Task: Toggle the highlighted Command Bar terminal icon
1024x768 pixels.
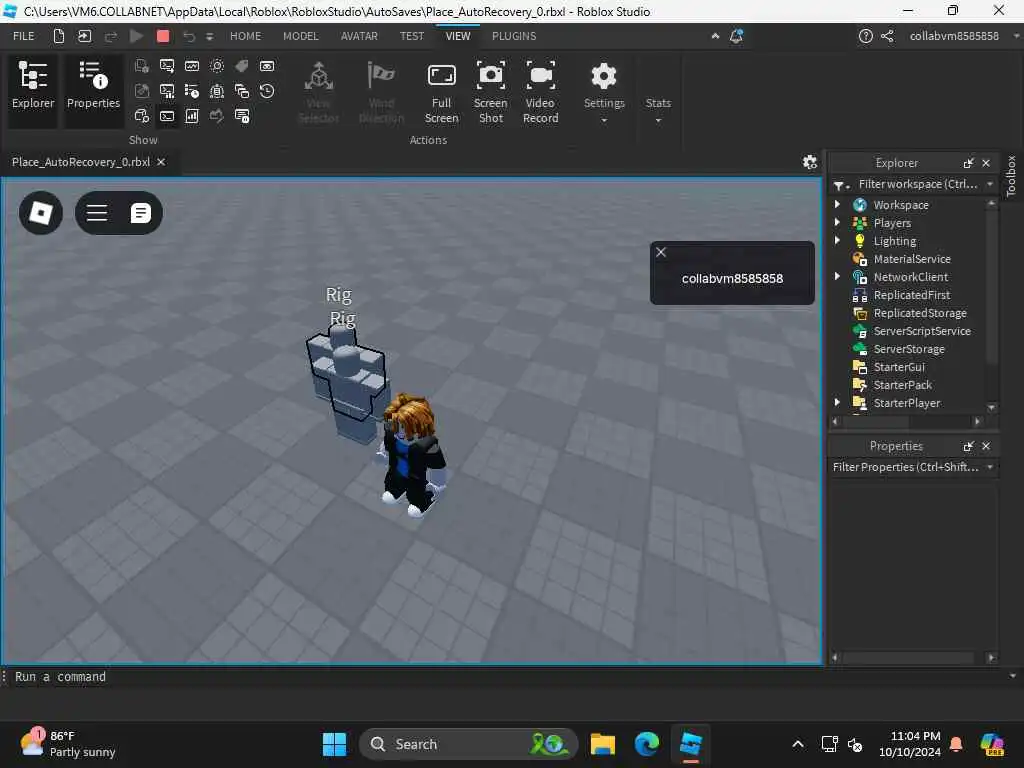Action: coord(167,116)
